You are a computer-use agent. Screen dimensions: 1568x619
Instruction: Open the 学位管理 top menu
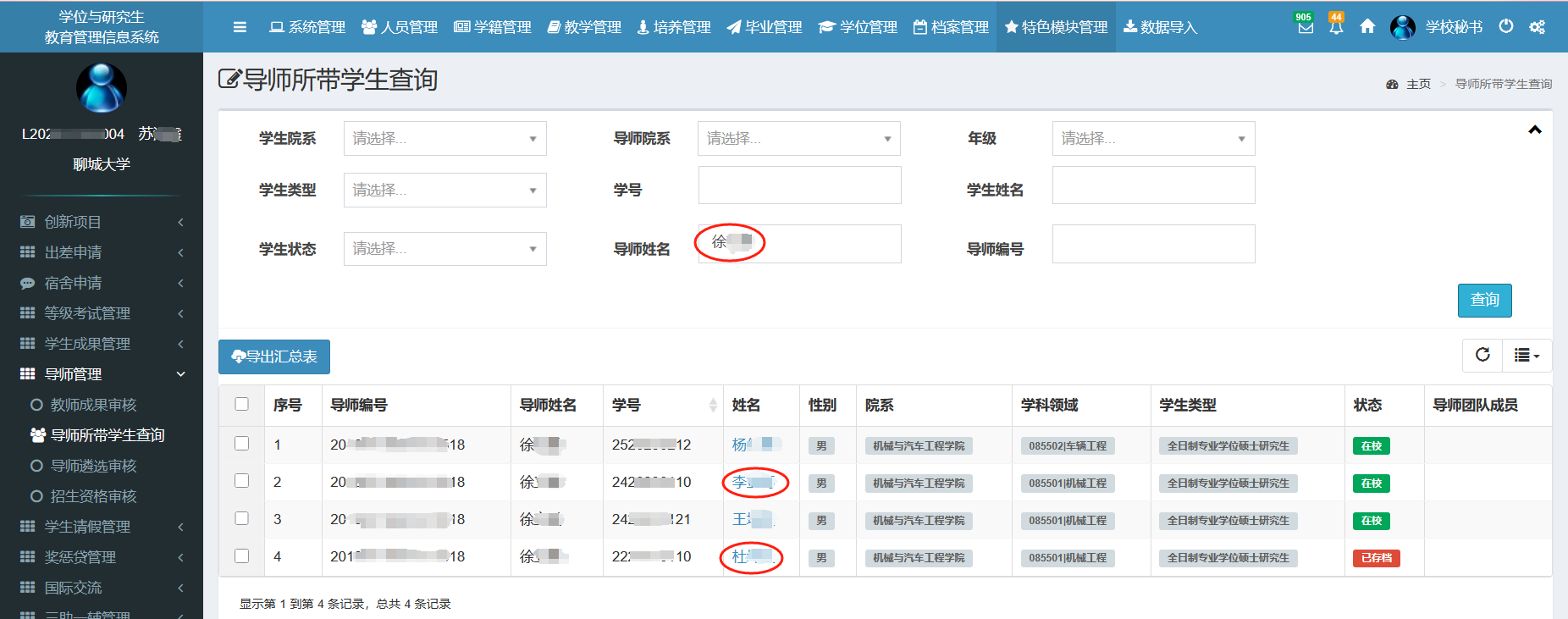coord(859,27)
